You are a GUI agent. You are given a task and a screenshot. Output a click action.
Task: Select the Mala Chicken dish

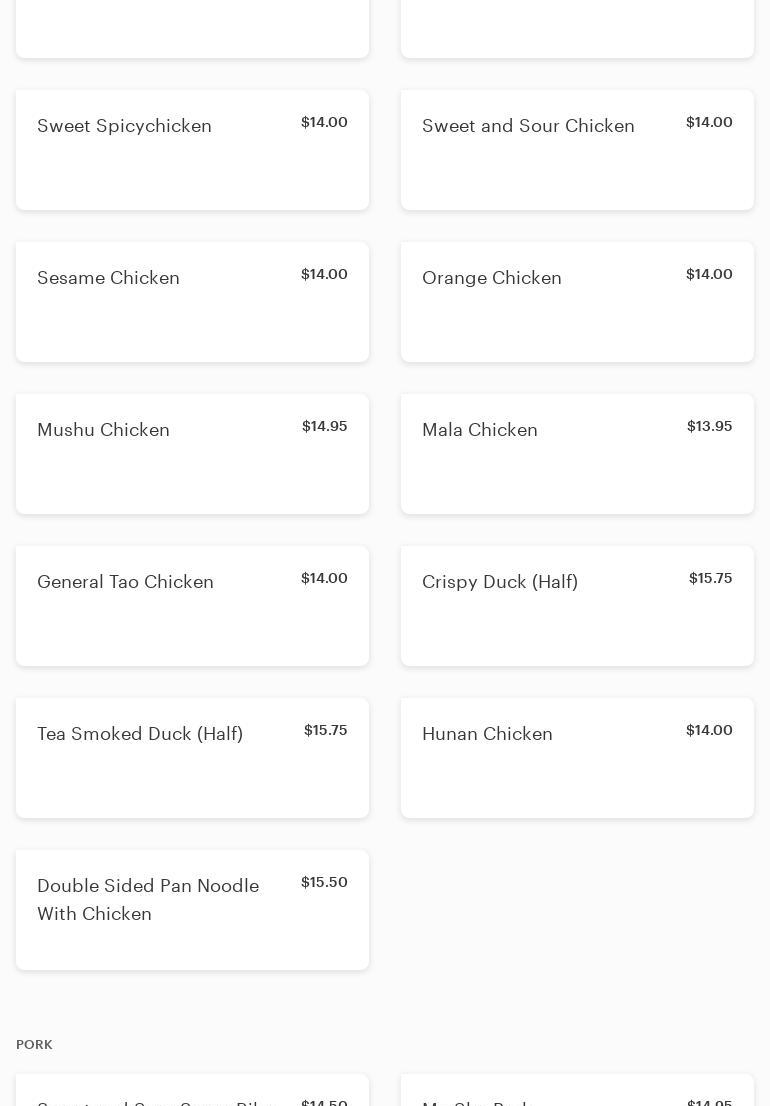[x=577, y=454]
